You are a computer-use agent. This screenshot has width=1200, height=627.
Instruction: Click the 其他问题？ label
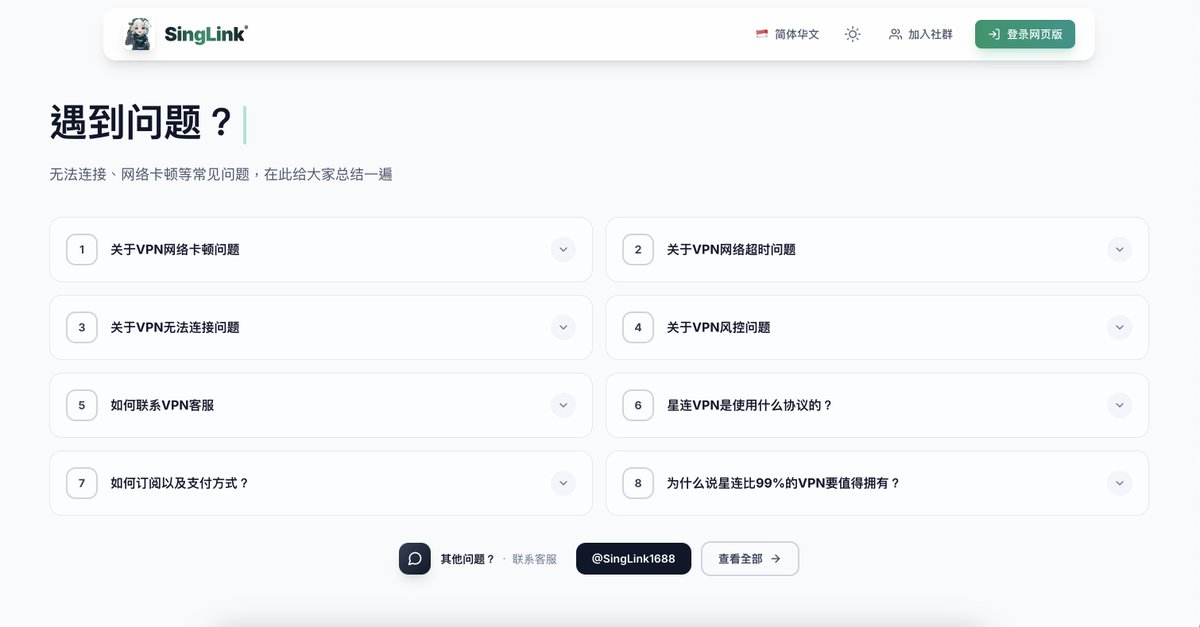pyautogui.click(x=468, y=559)
